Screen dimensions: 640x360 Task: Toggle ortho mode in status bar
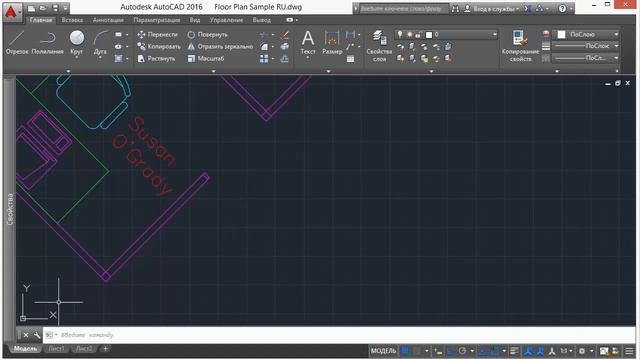coord(450,351)
